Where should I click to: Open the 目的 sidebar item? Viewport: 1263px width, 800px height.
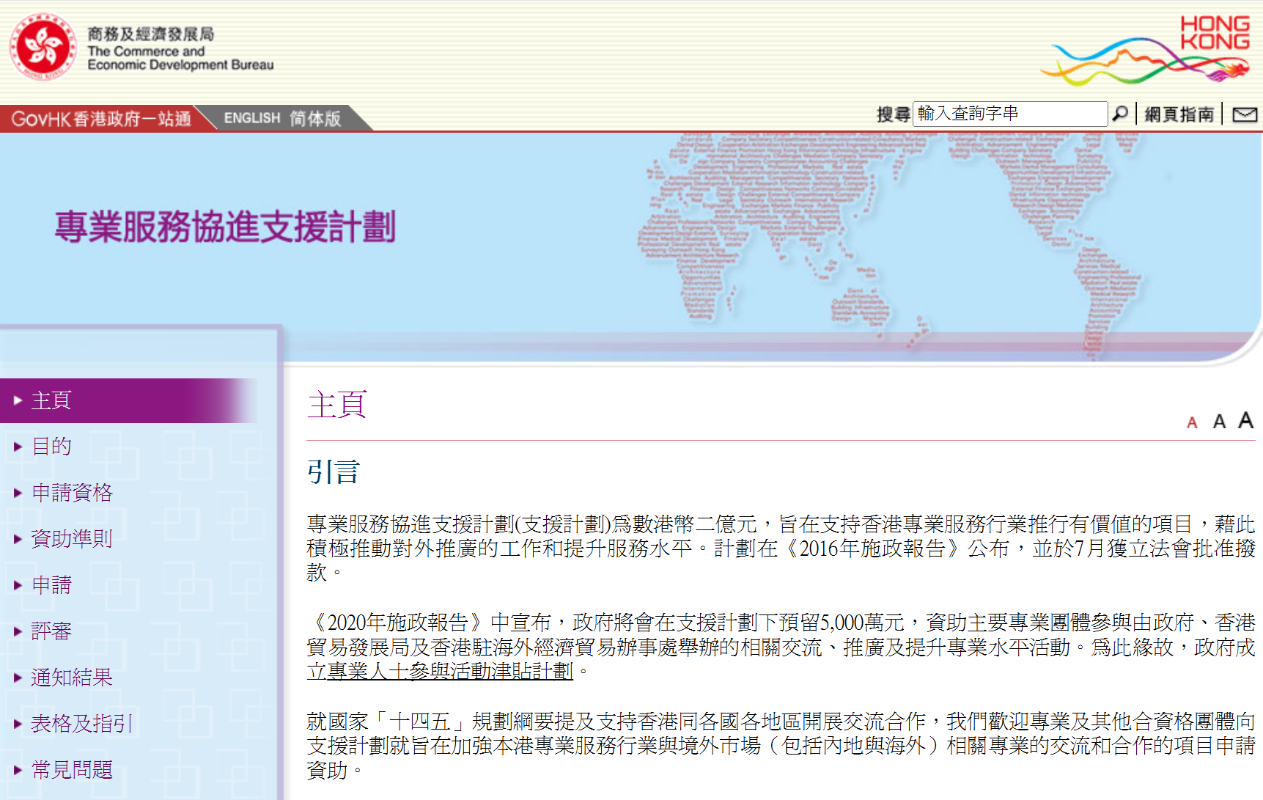pos(51,446)
